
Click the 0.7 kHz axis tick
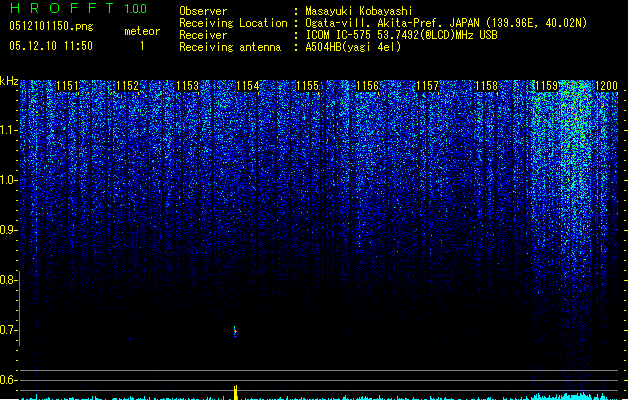[9, 330]
